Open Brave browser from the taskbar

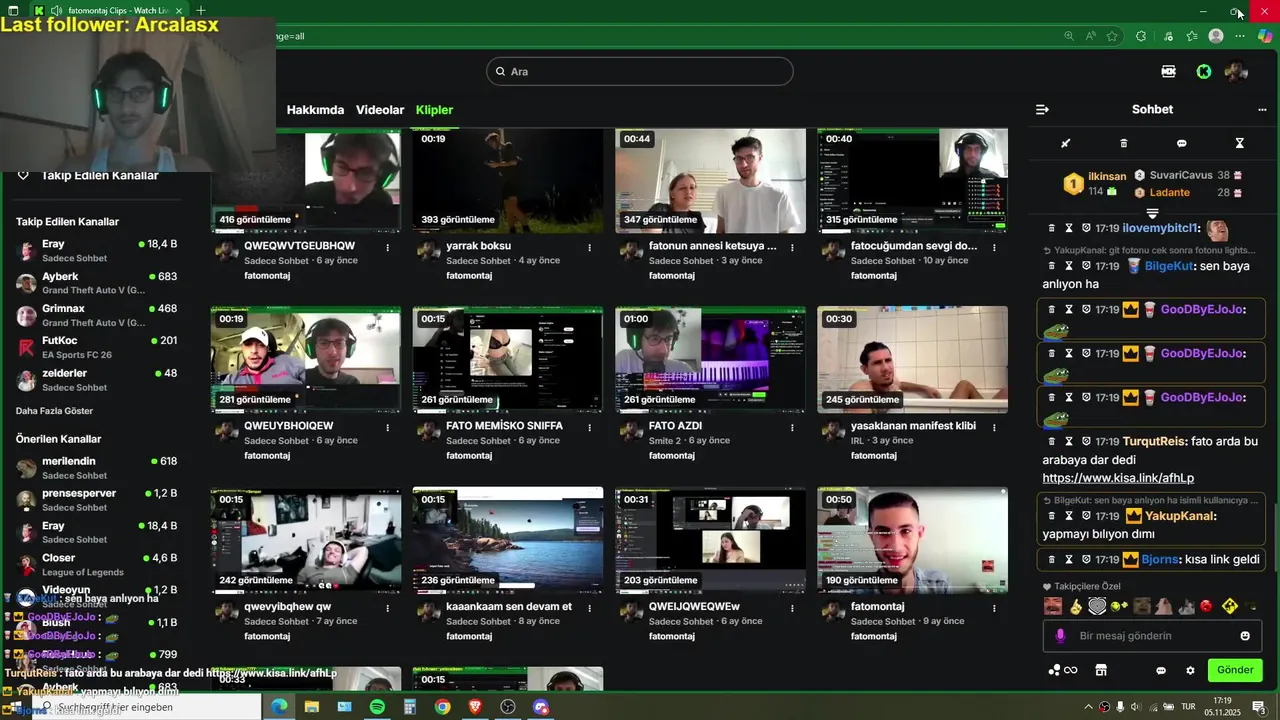pyautogui.click(x=475, y=707)
